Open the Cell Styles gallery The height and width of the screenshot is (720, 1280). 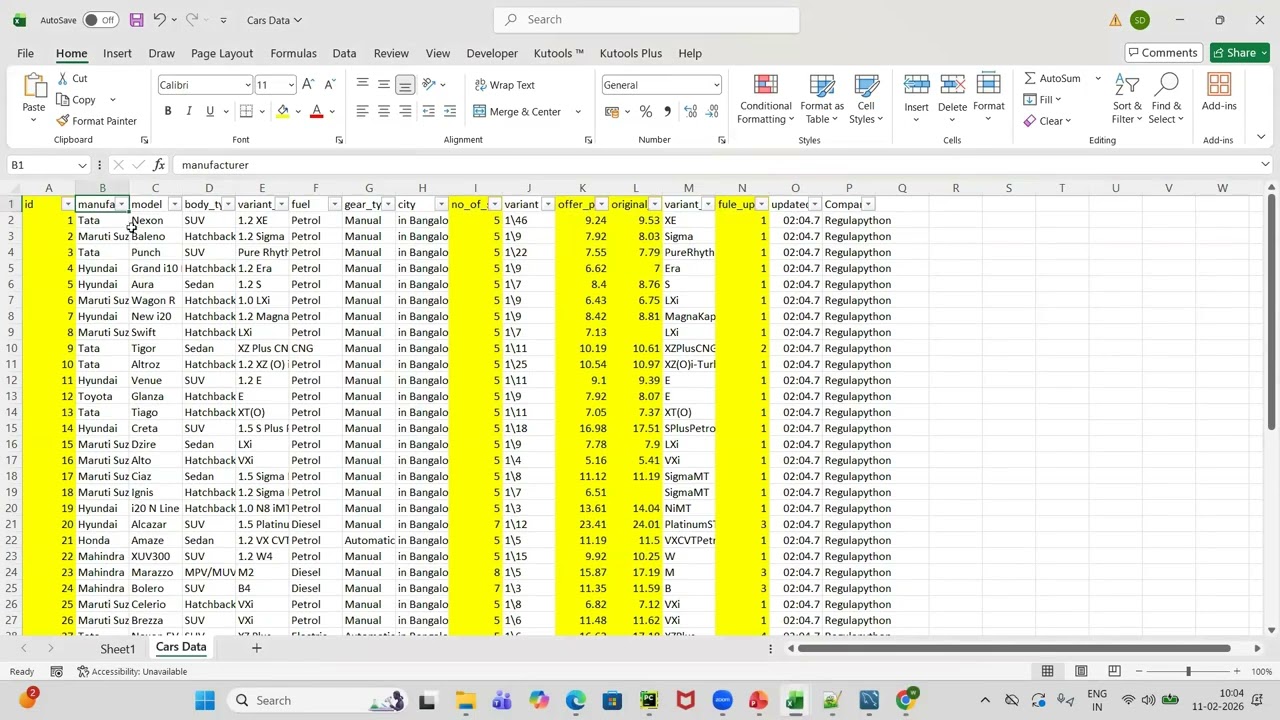[866, 99]
